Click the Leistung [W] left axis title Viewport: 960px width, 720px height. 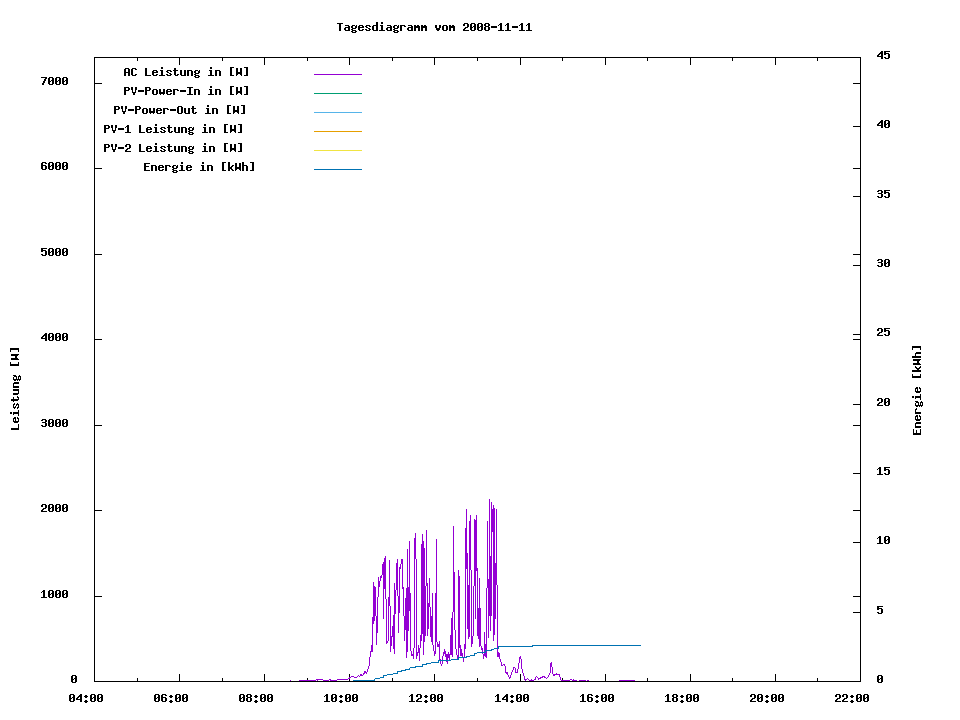click(15, 389)
